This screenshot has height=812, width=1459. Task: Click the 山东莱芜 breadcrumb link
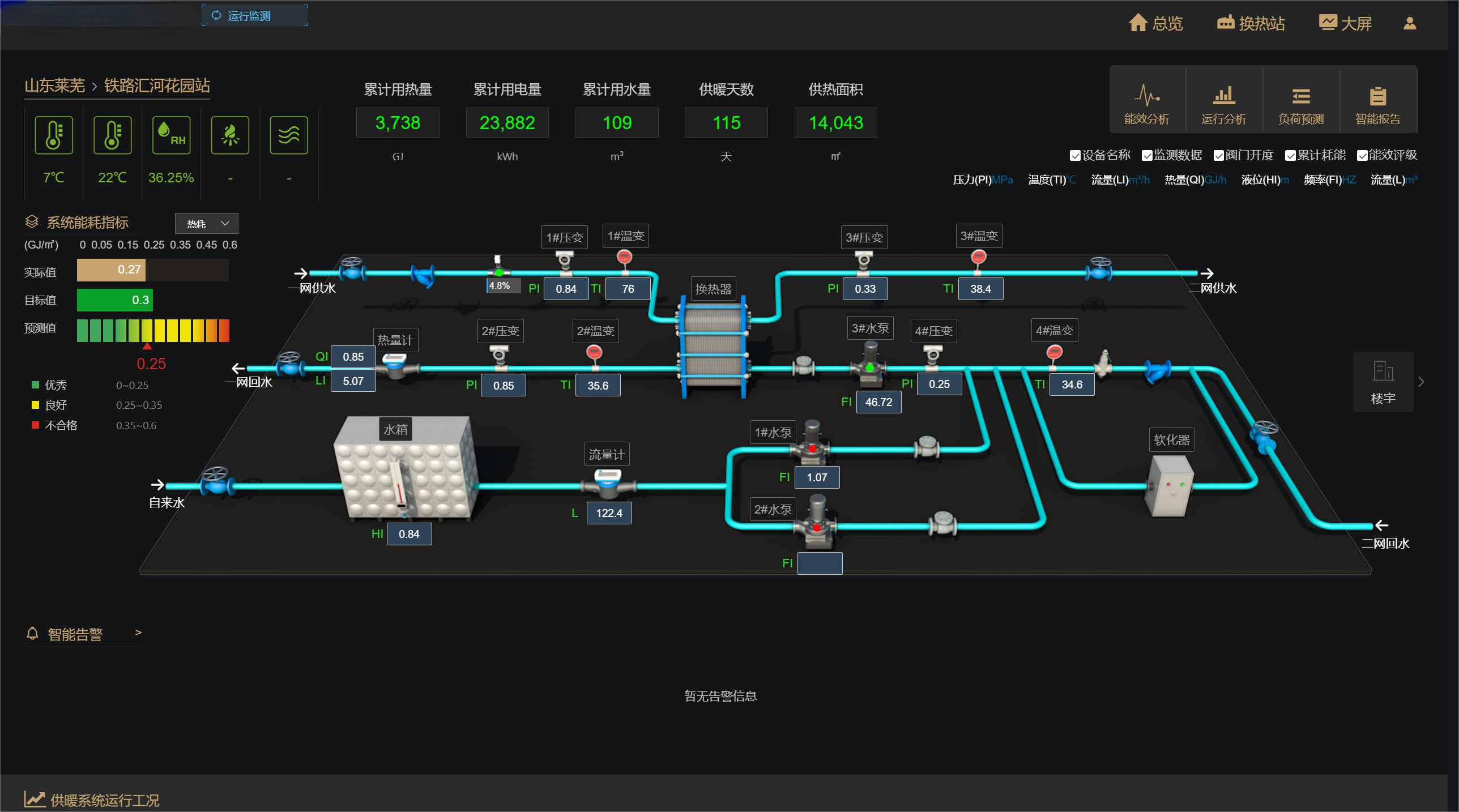(54, 86)
